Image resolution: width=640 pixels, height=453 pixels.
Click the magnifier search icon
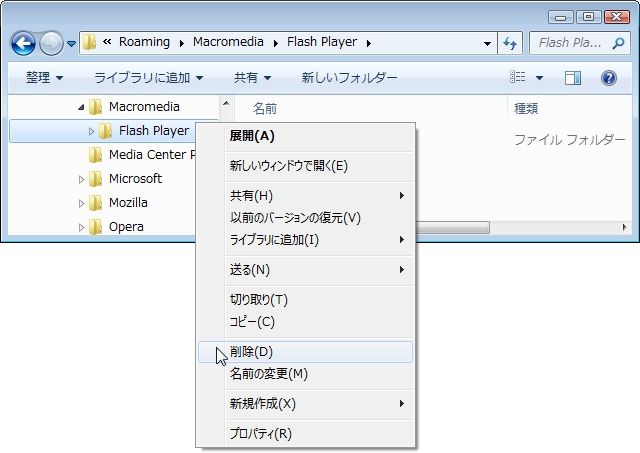coord(618,43)
